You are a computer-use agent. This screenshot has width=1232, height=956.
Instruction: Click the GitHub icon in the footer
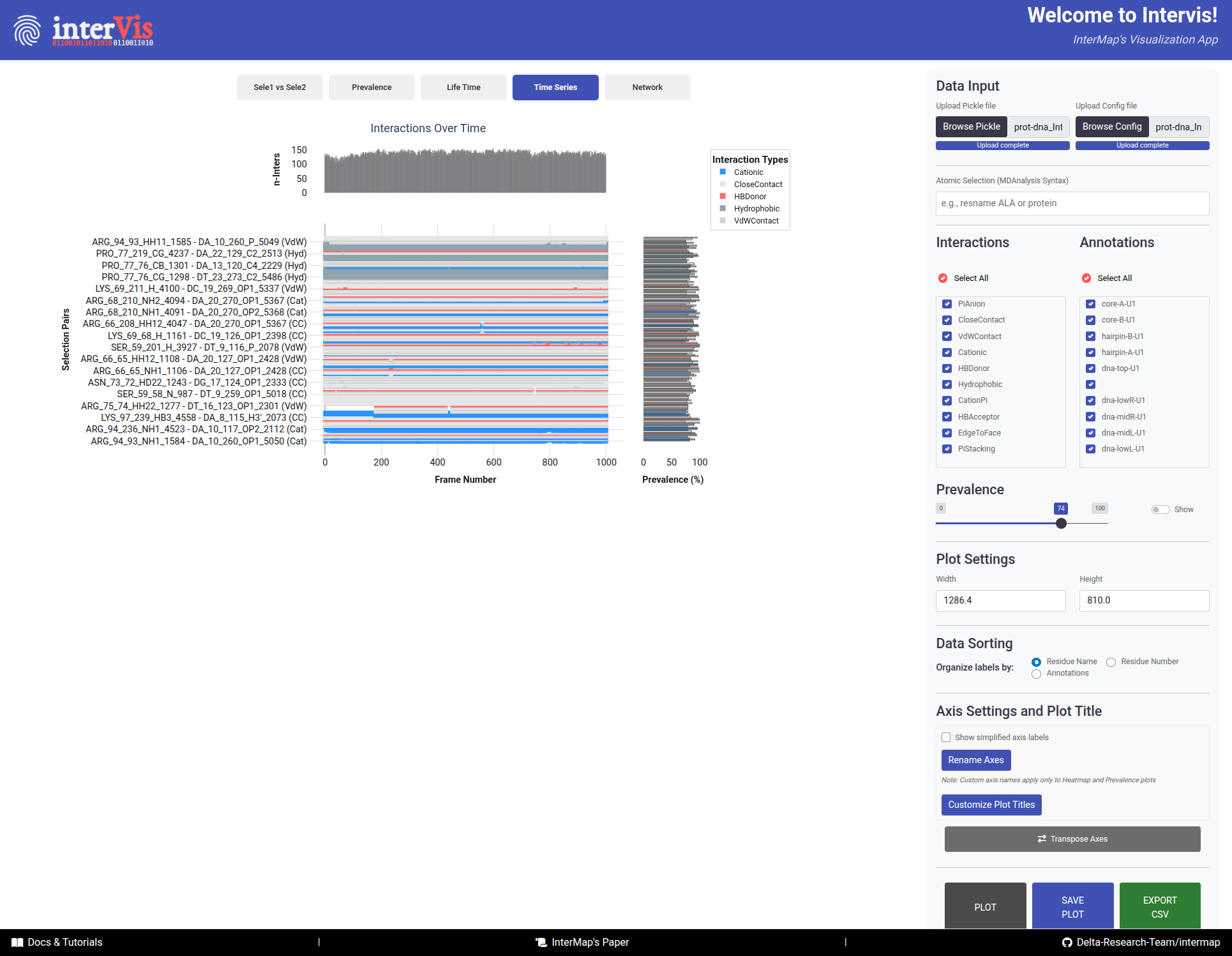1067,942
